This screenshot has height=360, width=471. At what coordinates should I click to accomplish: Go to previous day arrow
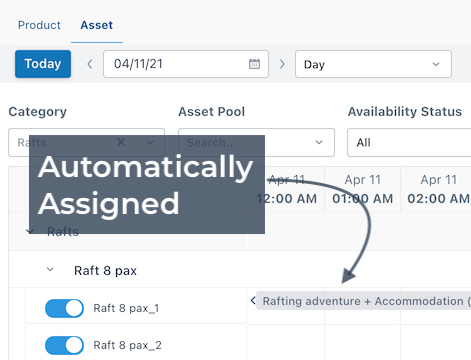89,64
